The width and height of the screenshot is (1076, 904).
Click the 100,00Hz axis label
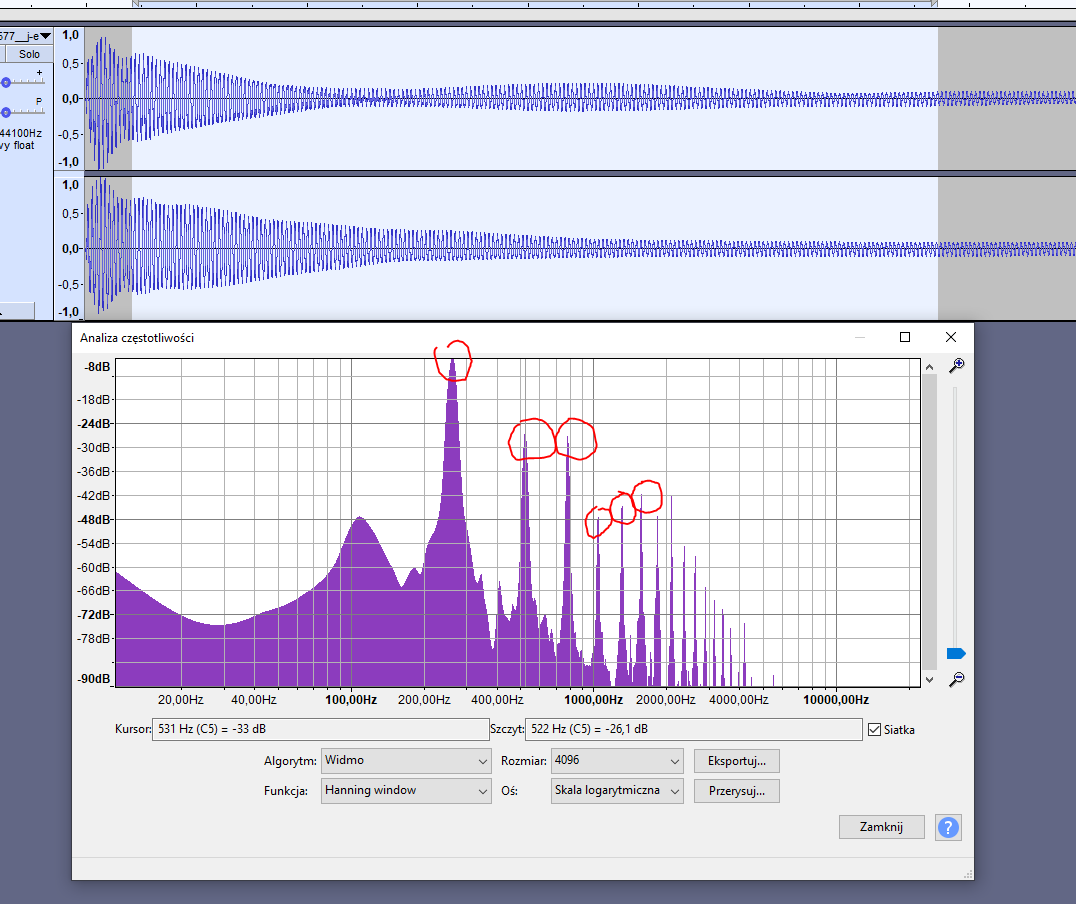(x=351, y=700)
